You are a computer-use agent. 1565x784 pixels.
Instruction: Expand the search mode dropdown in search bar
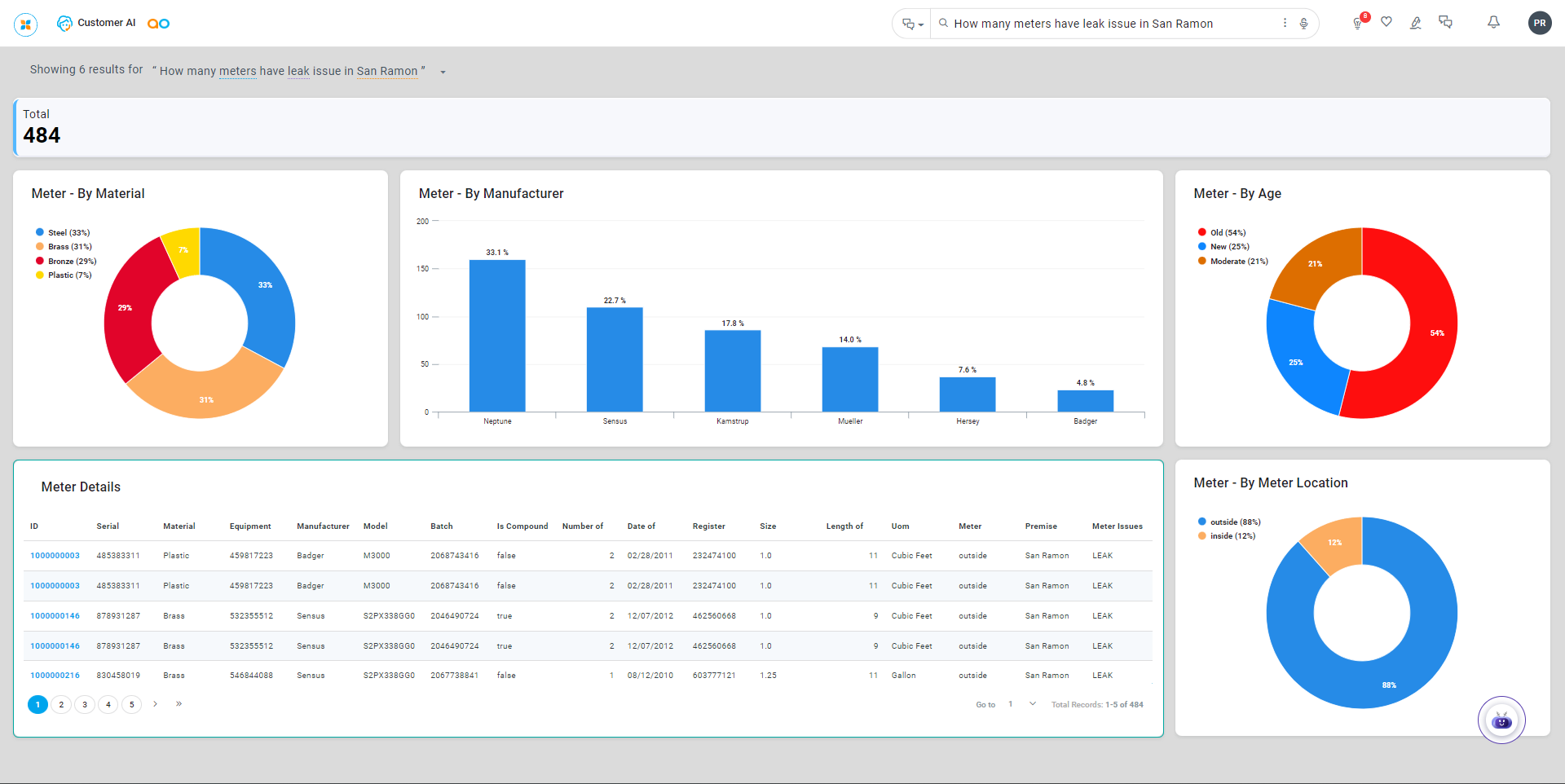pyautogui.click(x=912, y=24)
